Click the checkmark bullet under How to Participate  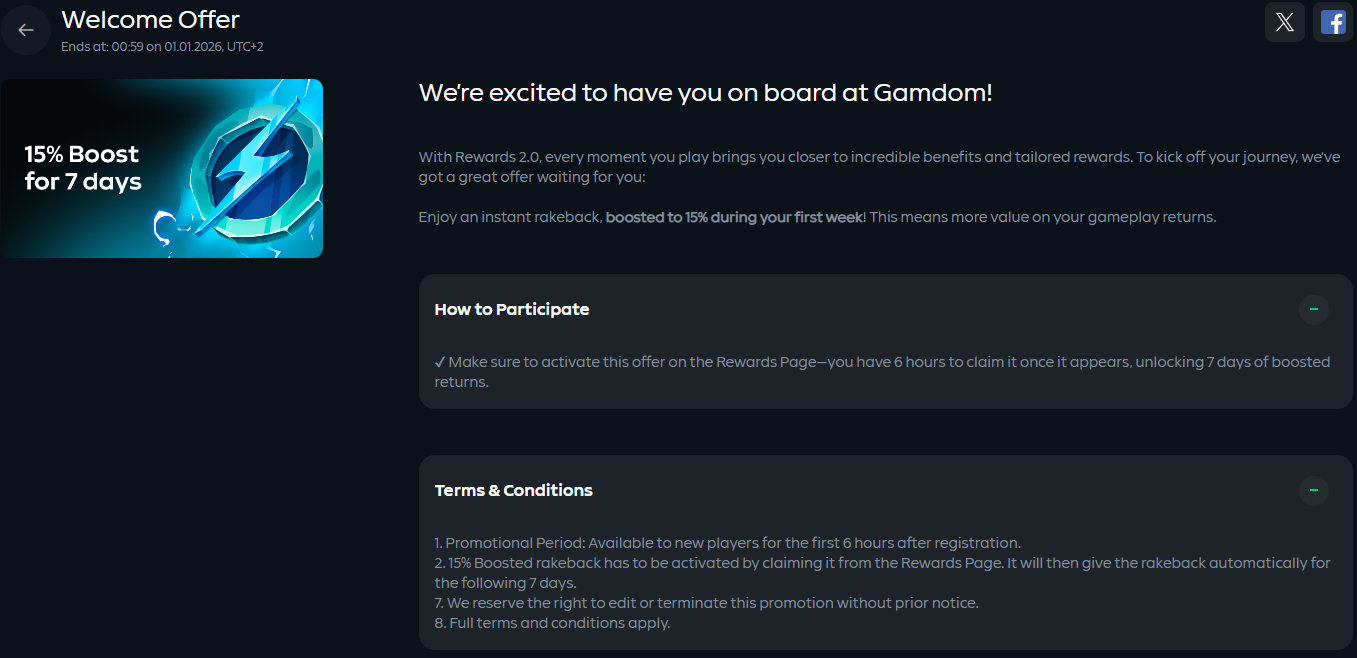coord(440,362)
